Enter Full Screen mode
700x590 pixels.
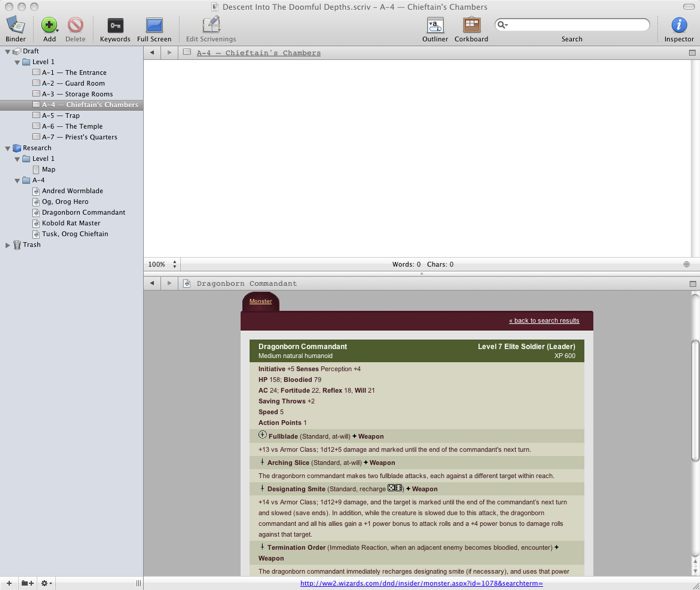click(x=154, y=25)
